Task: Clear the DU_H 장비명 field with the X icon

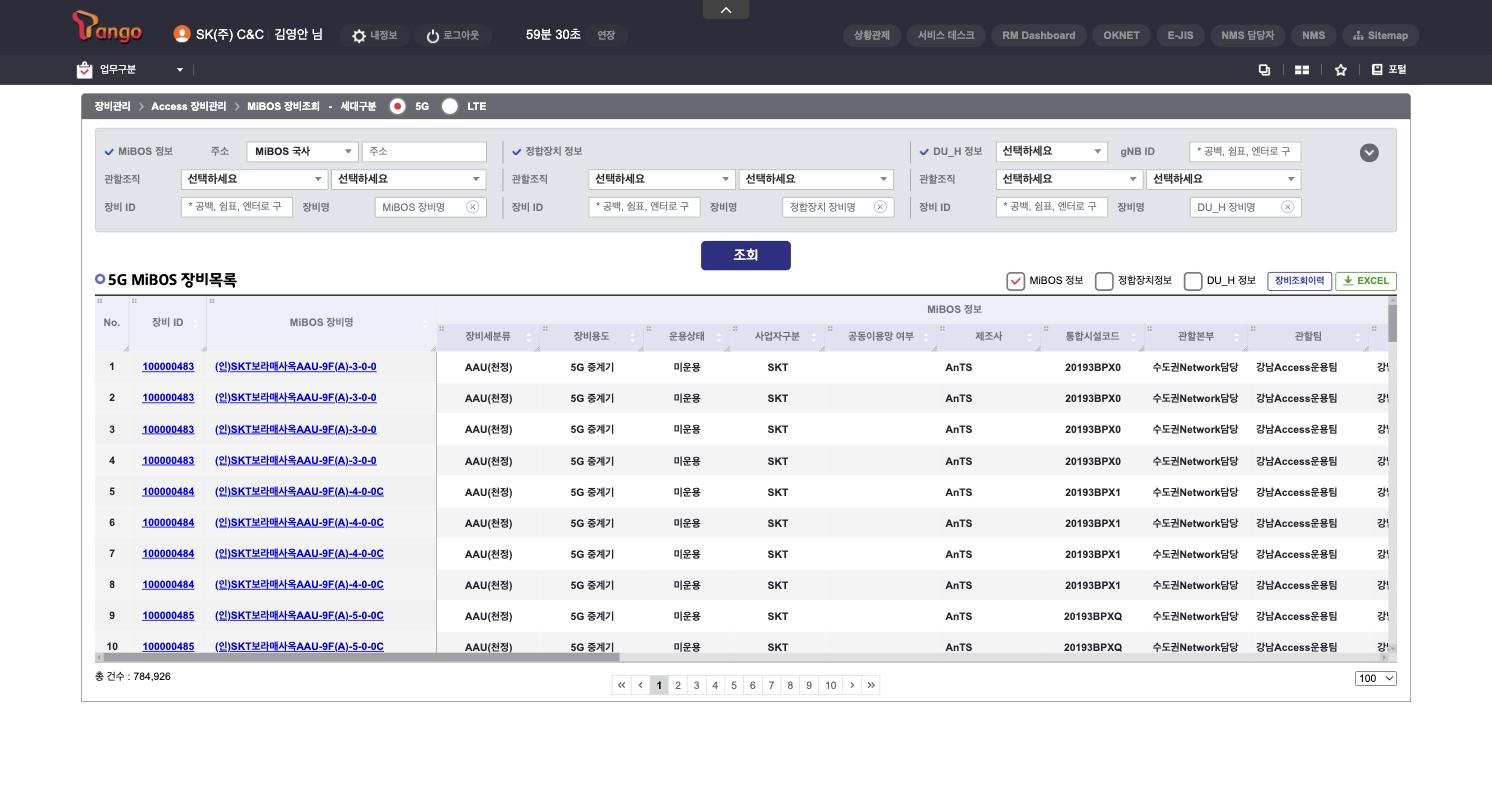Action: tap(1288, 207)
